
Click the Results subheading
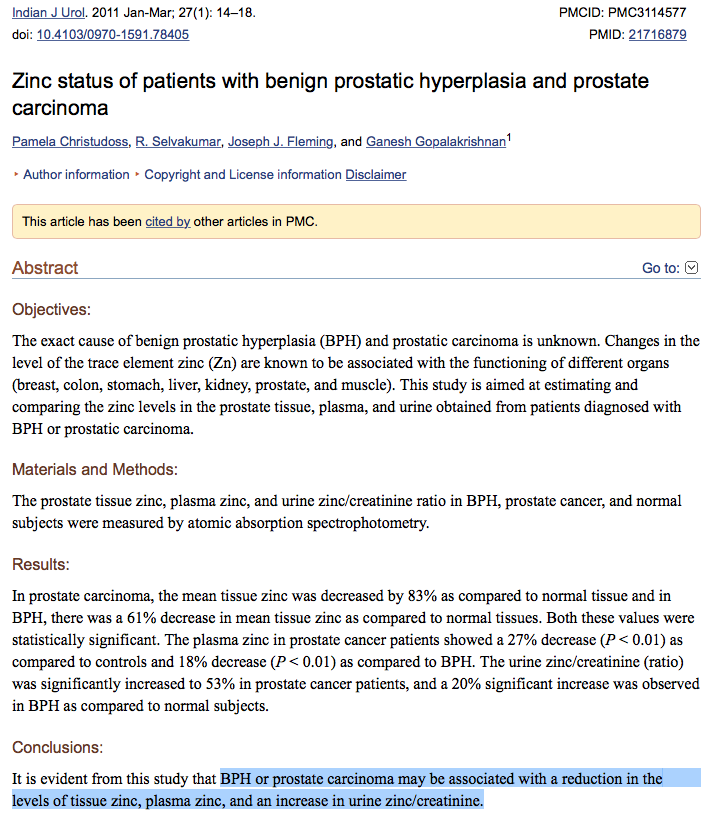(40, 565)
